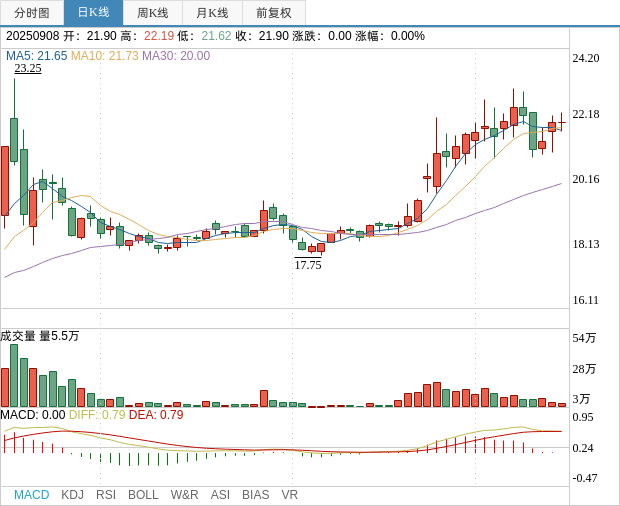The image size is (620, 506).
Task: Click the 24.20 price axis label
Action: click(586, 59)
